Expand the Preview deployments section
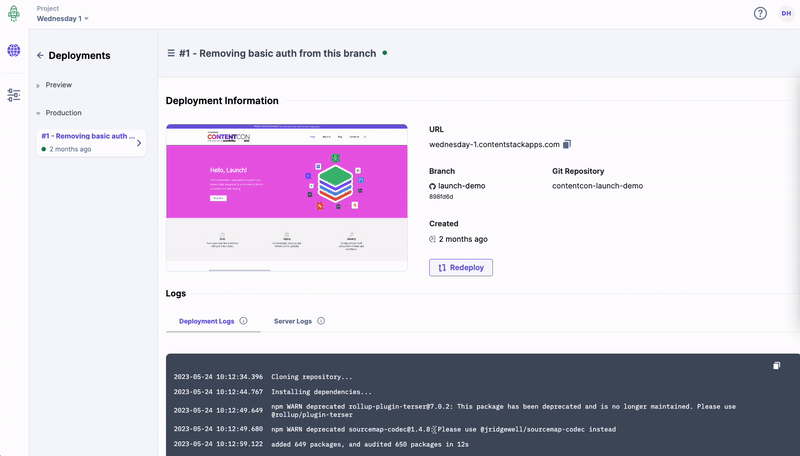Screen dimensions: 800x456 [x=39, y=85]
